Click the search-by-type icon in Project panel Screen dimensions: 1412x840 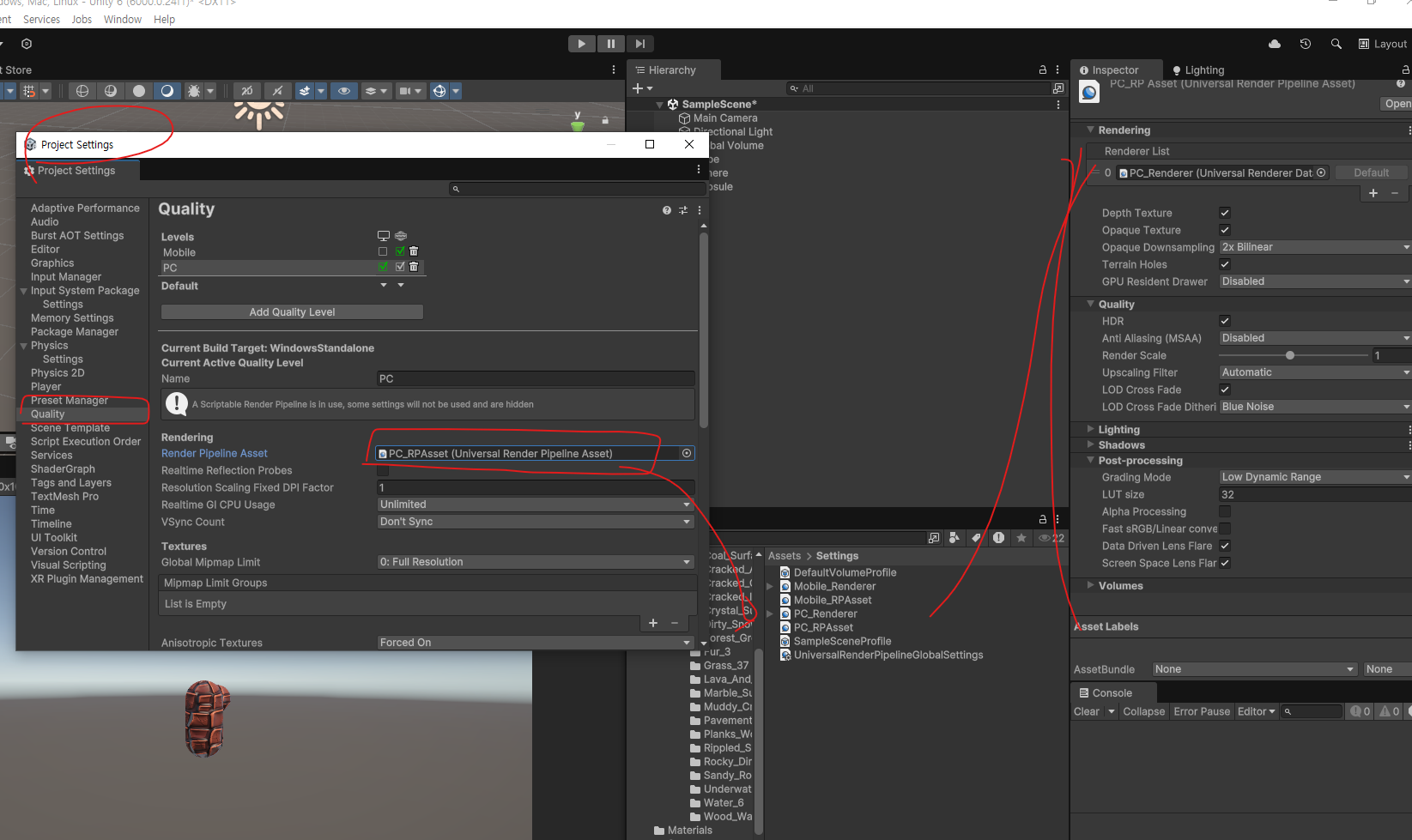tap(954, 538)
